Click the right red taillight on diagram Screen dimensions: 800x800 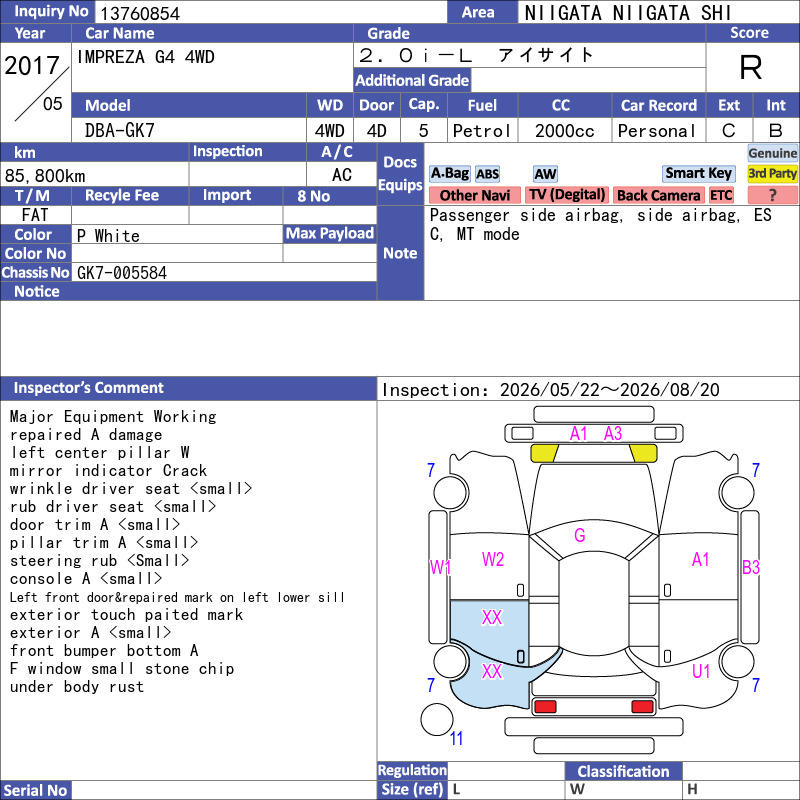click(x=642, y=707)
